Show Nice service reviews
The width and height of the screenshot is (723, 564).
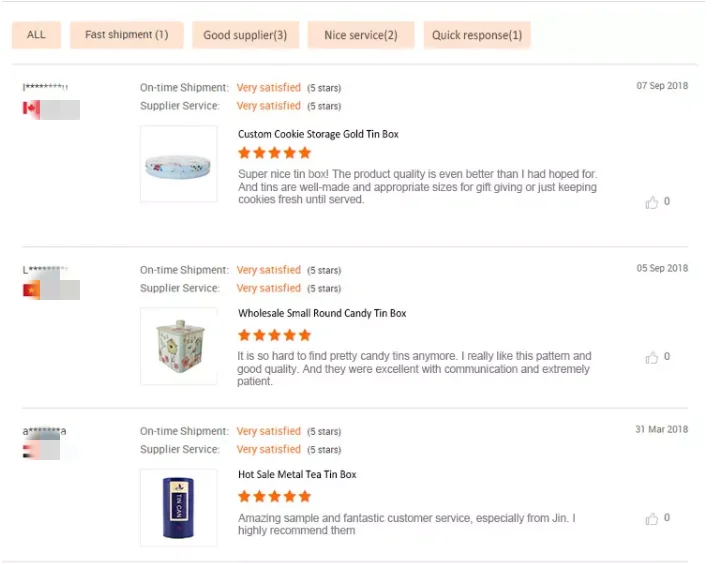point(360,35)
